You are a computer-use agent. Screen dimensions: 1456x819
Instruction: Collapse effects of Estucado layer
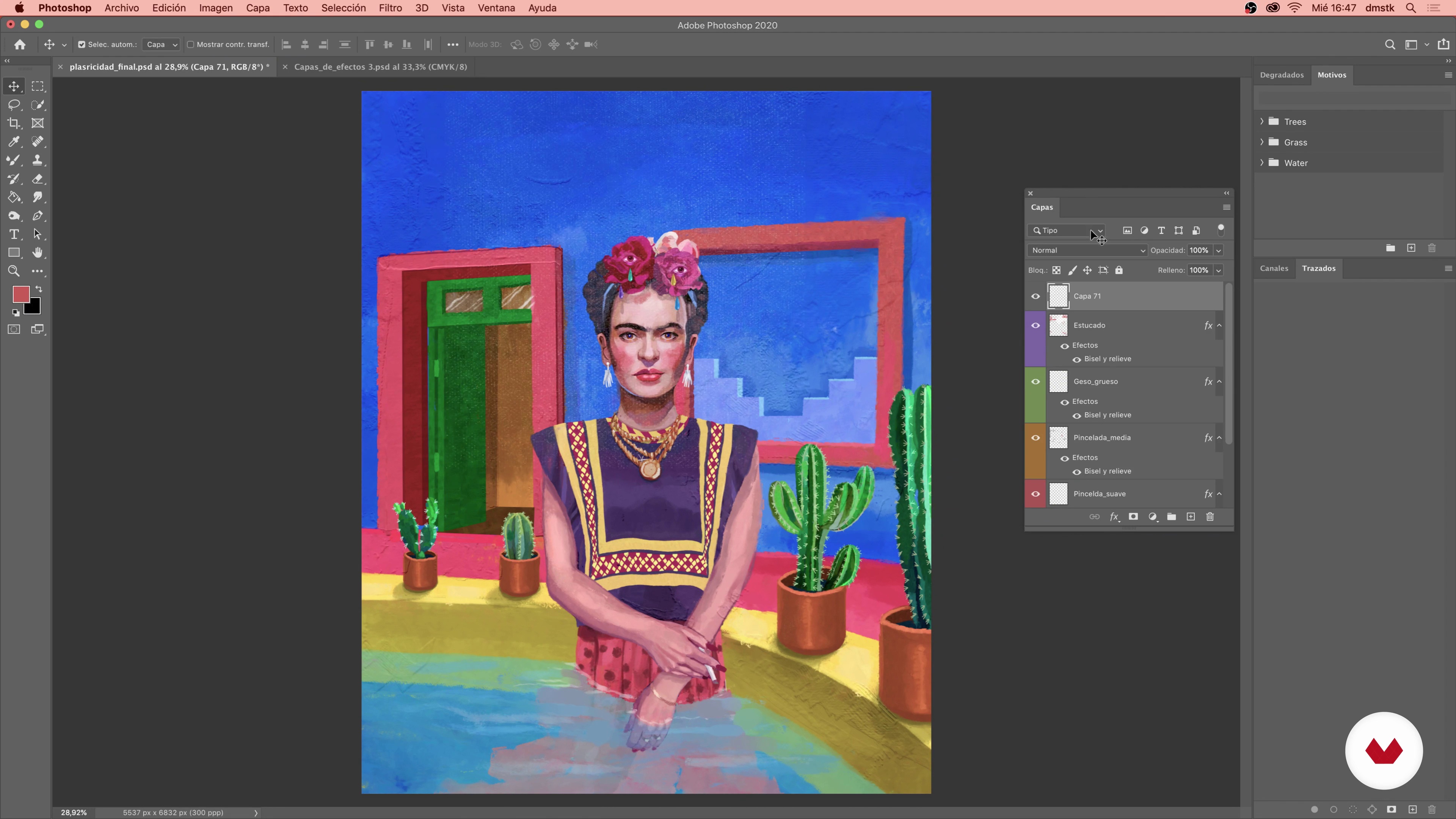pos(1219,326)
